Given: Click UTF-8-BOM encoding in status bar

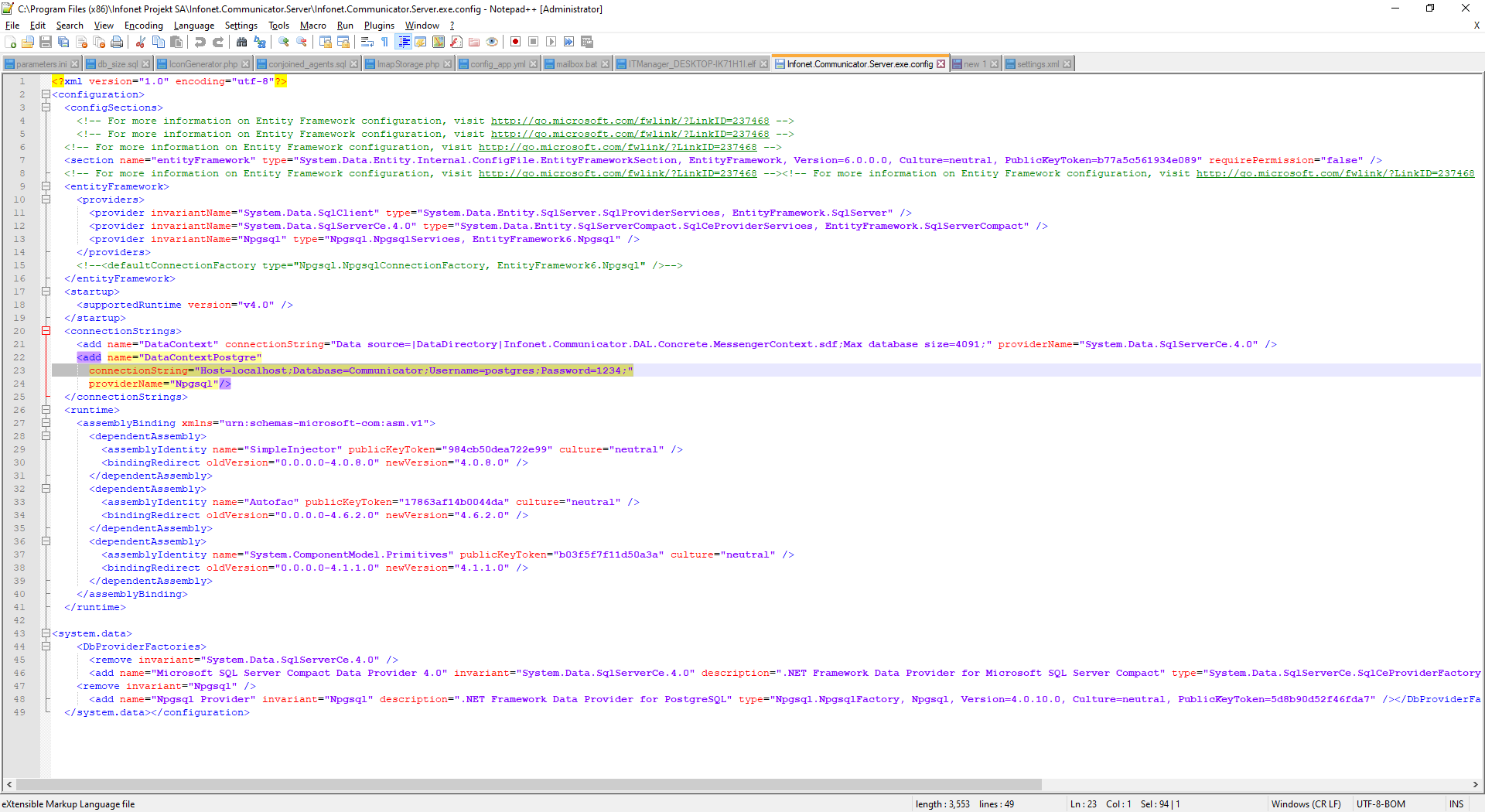Looking at the screenshot, I should click(x=1381, y=804).
